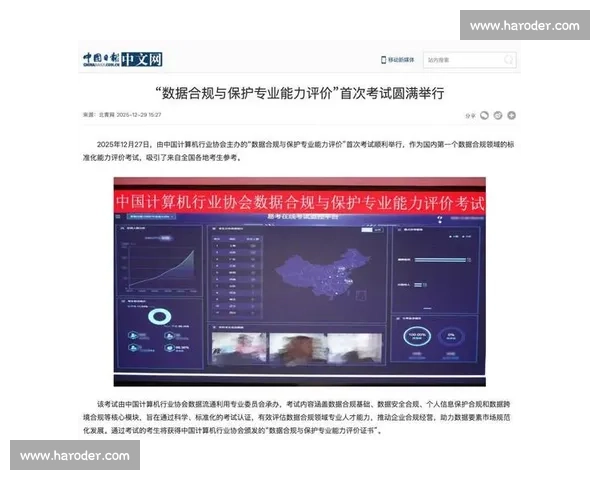This screenshot has height=480, width=600.
Task: Open the exam monitoring dashboard photo
Action: coord(300,282)
